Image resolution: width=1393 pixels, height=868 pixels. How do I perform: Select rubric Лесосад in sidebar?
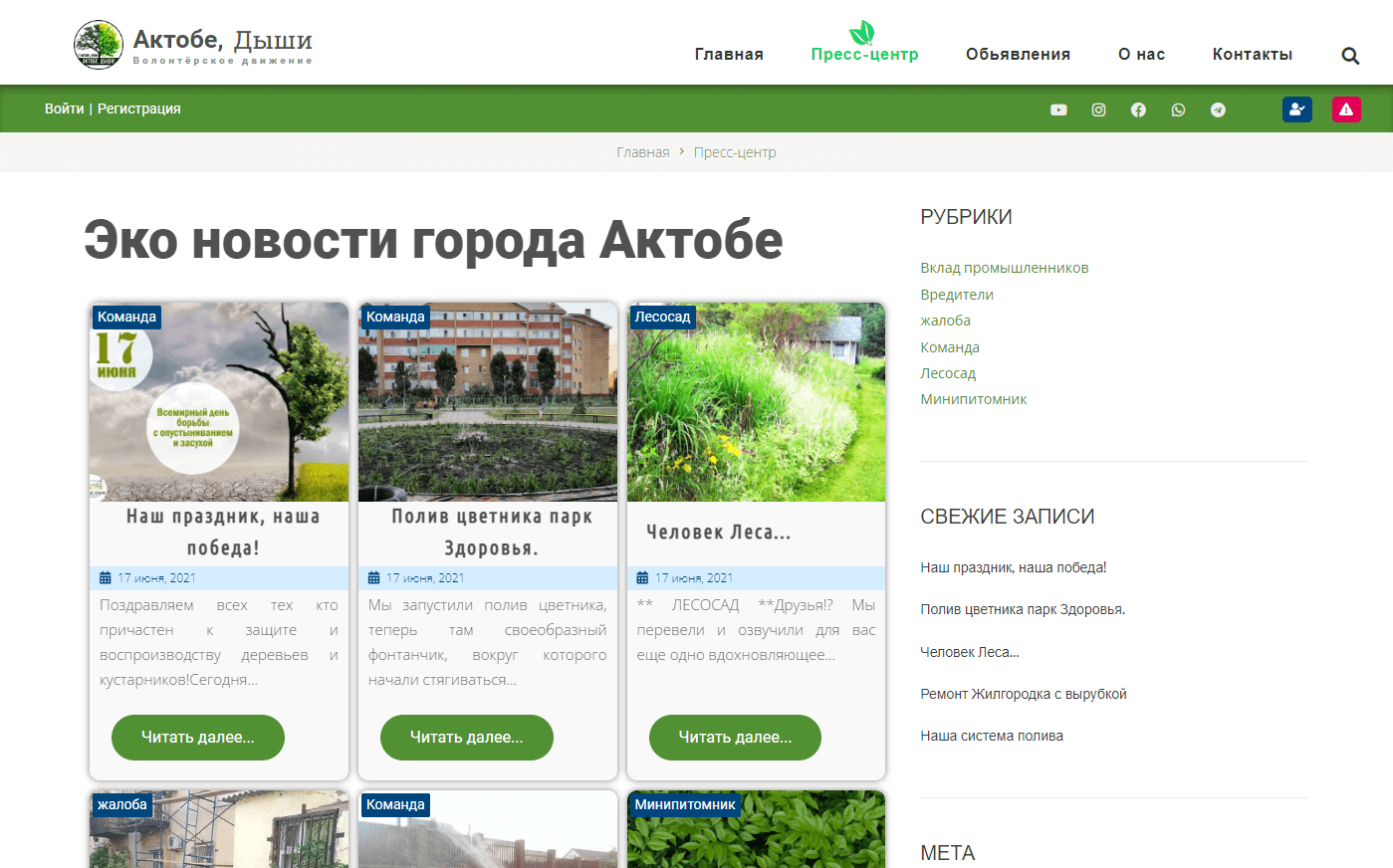tap(948, 373)
